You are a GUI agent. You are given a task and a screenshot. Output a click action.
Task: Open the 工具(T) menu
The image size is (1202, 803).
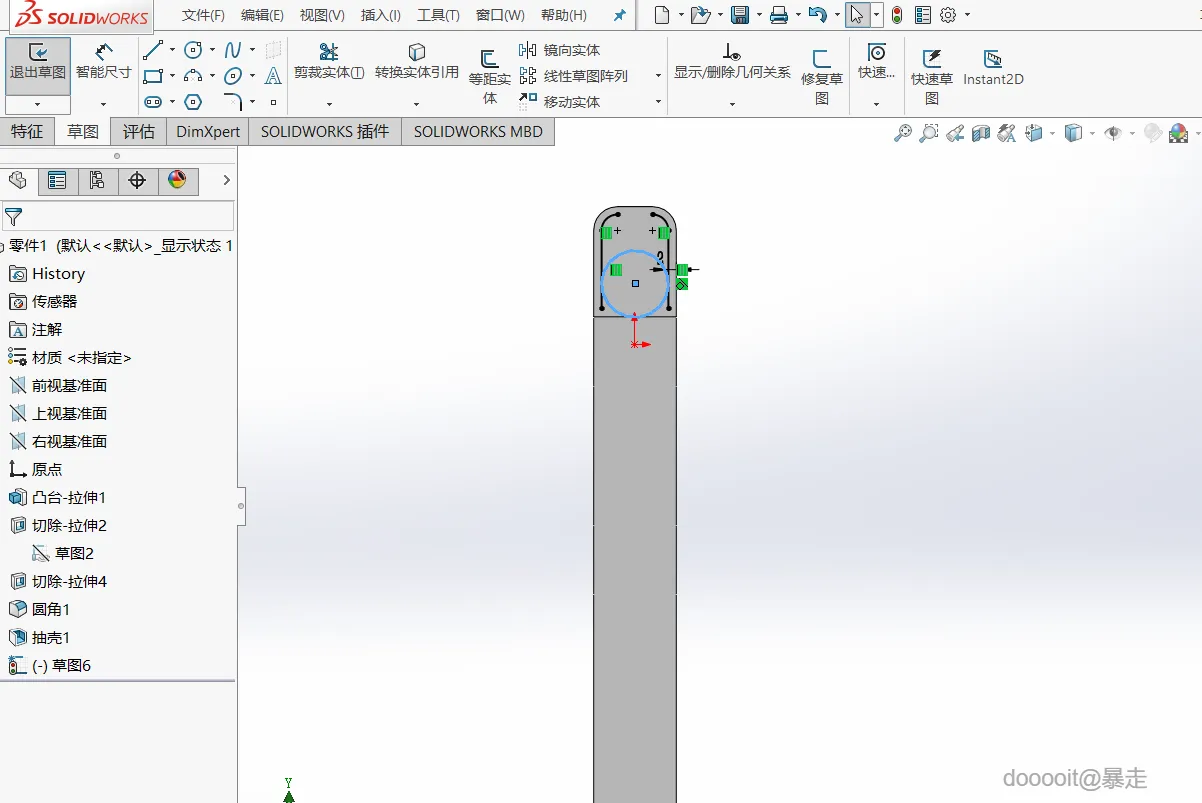coord(438,15)
